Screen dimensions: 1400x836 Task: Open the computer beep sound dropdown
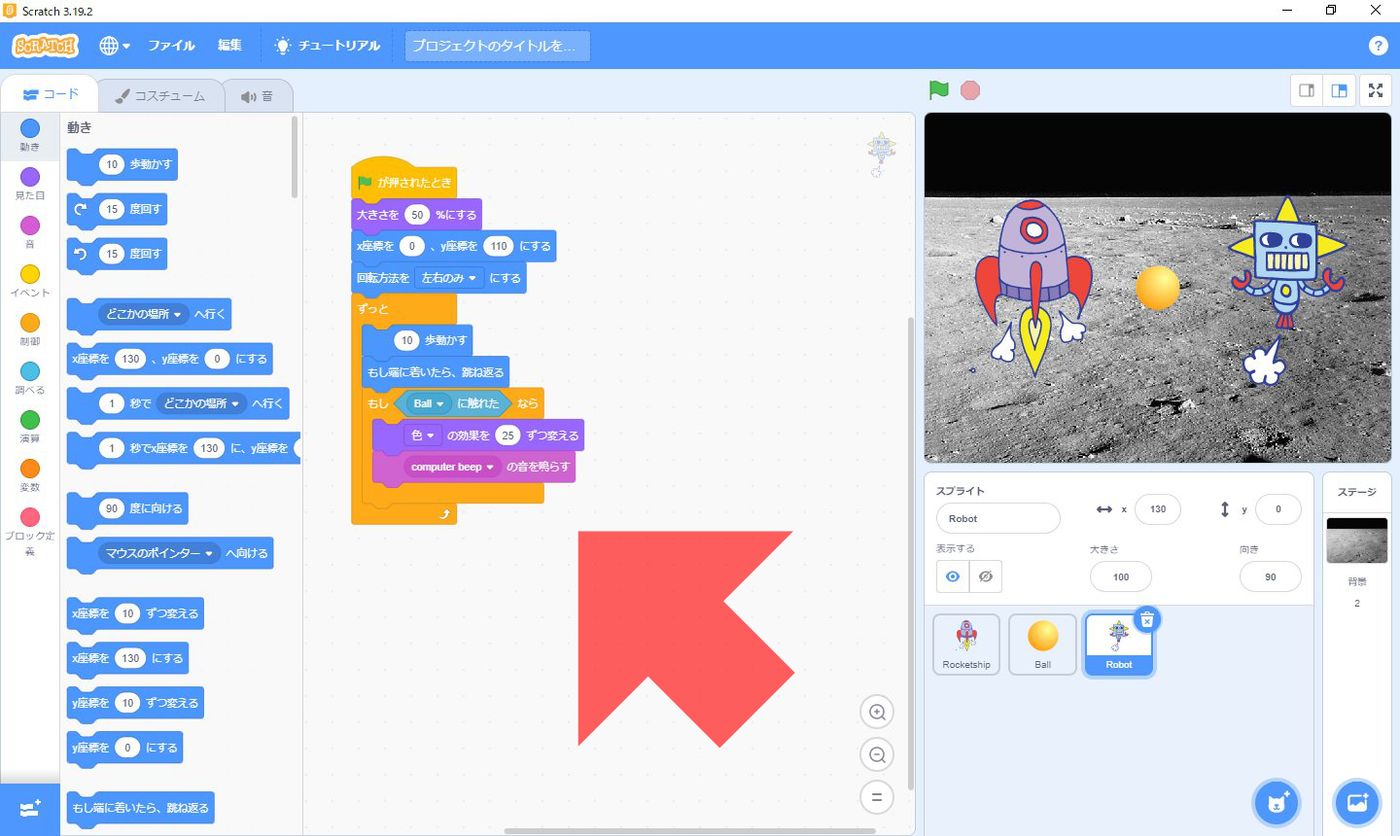[x=453, y=467]
